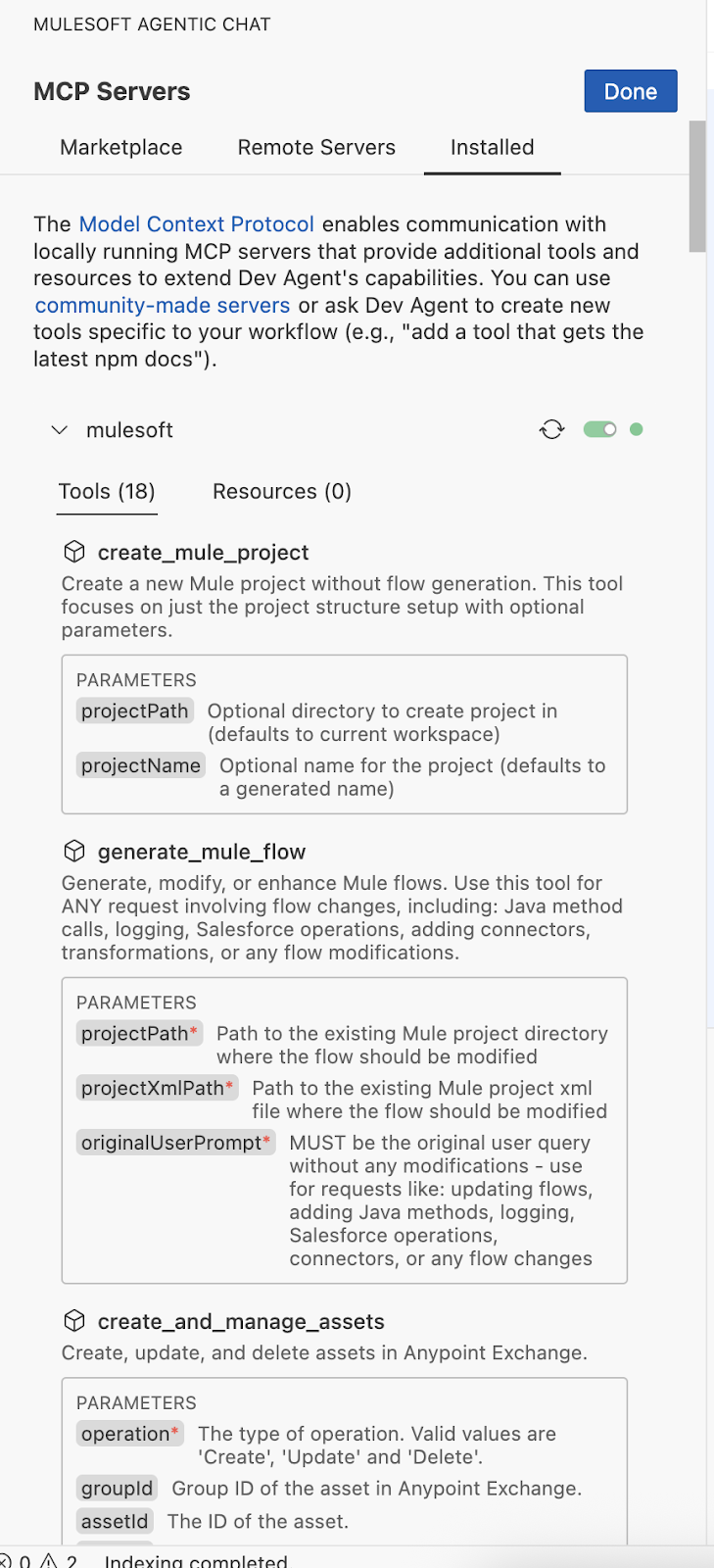Expand the projectXmlPath parameter chip

(157, 1088)
